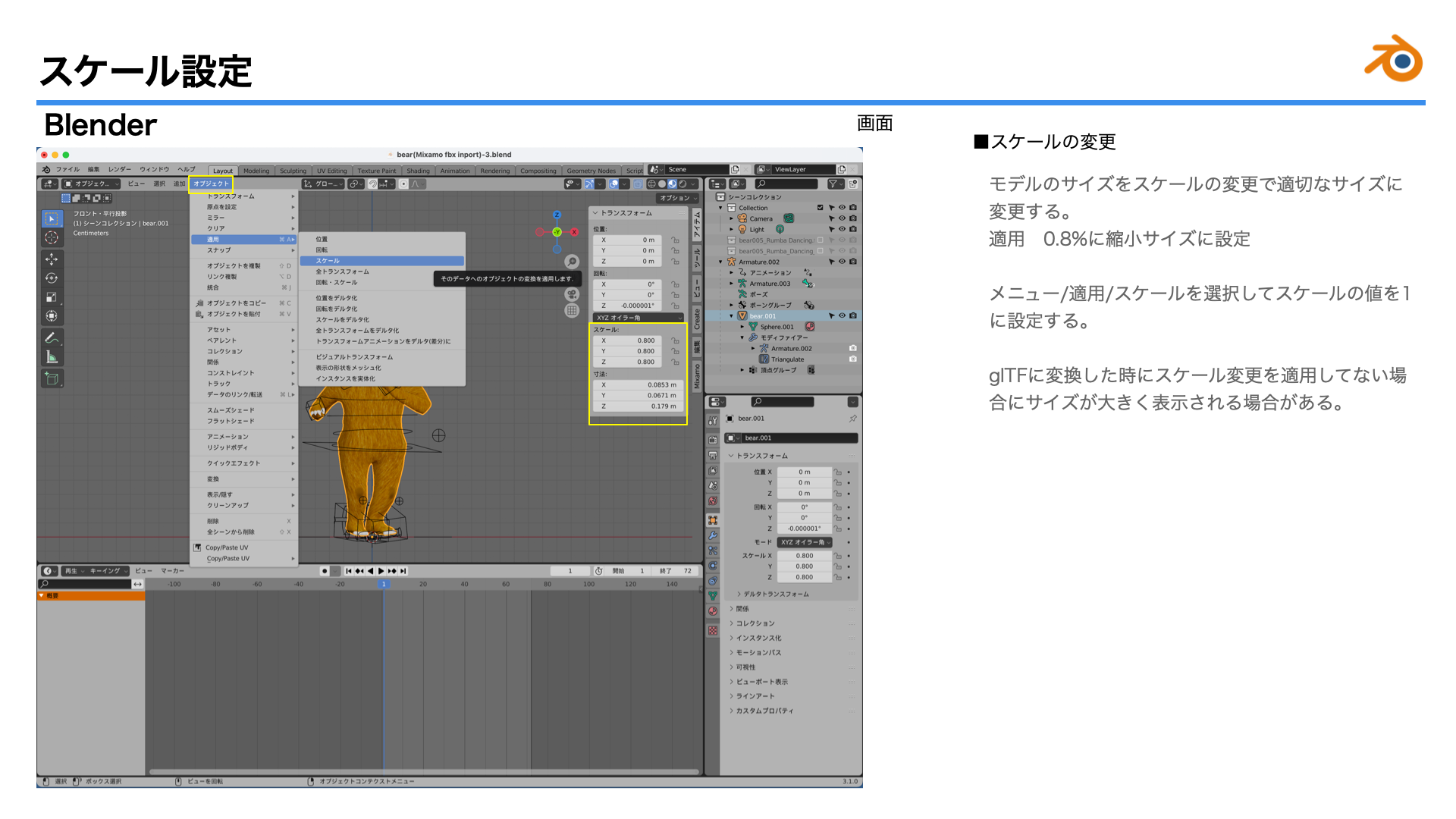Screen dimensions: 1456x819
Task: Click the End frame 72 field
Action: pyautogui.click(x=675, y=571)
